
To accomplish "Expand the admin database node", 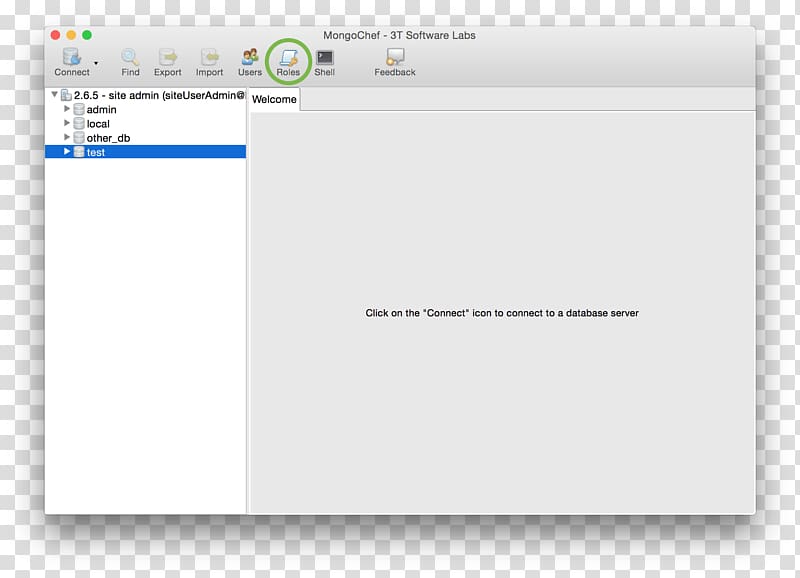I will 66,109.
